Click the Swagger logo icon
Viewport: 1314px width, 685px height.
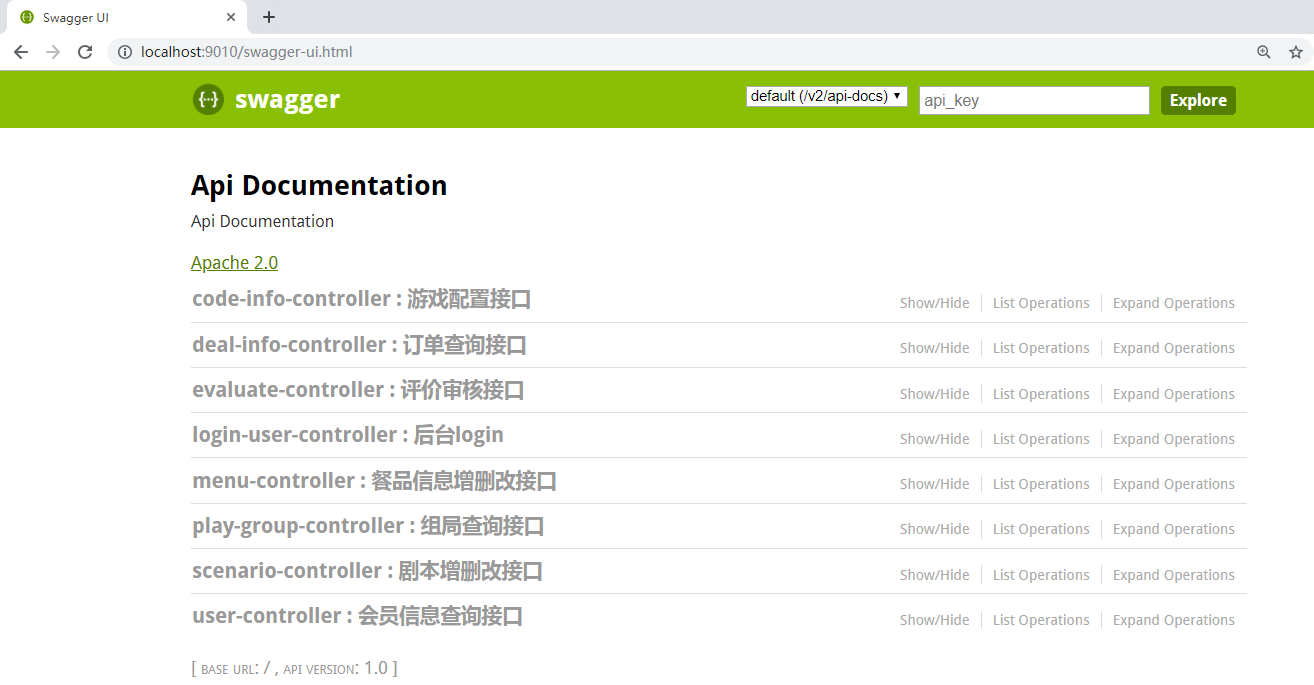208,99
